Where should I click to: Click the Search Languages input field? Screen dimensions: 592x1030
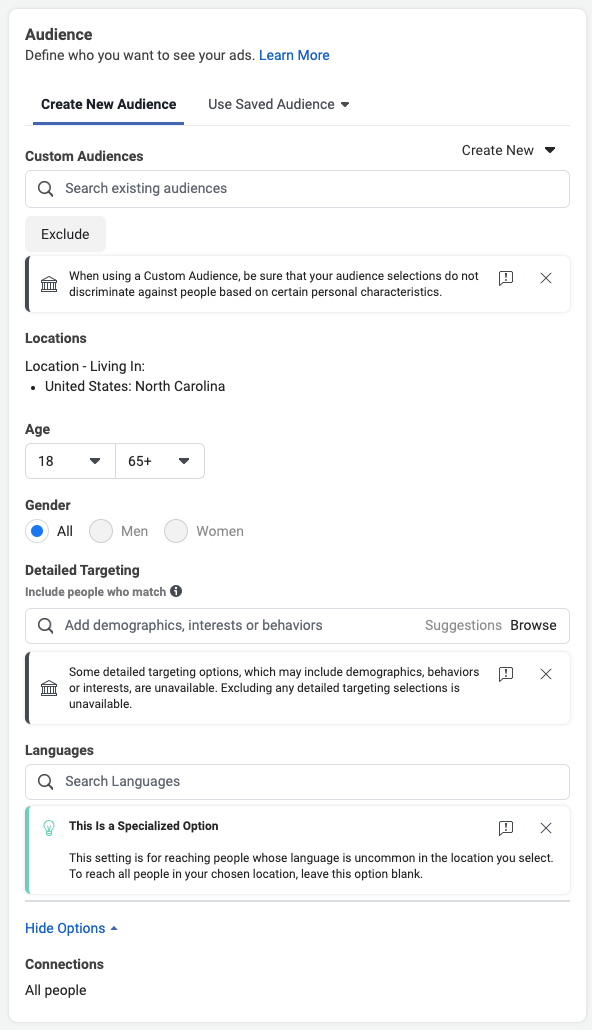click(297, 782)
